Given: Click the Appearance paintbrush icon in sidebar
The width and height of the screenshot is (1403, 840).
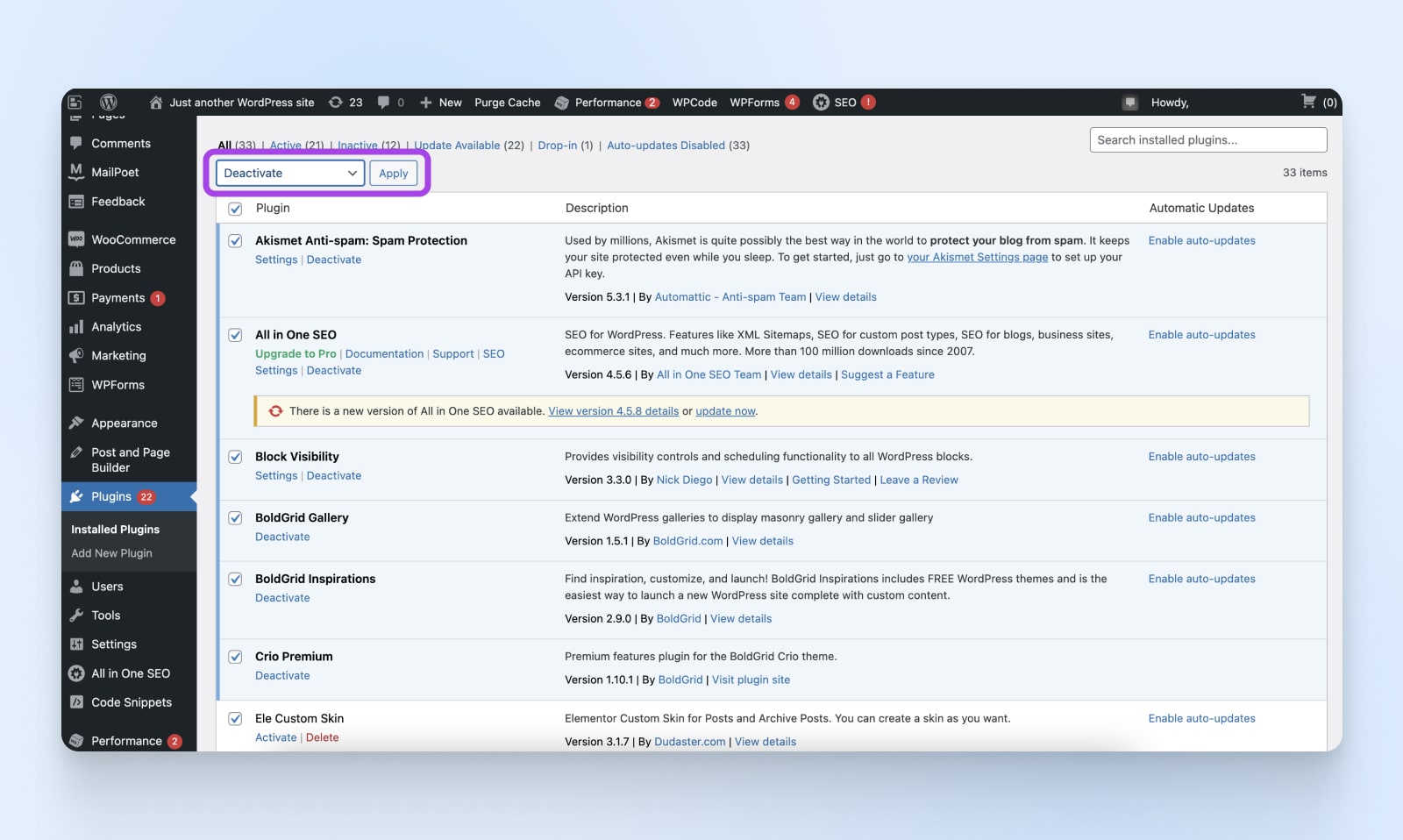Looking at the screenshot, I should pyautogui.click(x=76, y=423).
